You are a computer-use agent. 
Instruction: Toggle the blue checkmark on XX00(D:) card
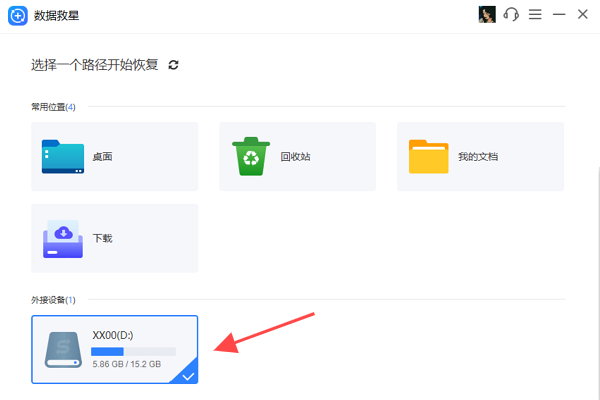coord(188,375)
